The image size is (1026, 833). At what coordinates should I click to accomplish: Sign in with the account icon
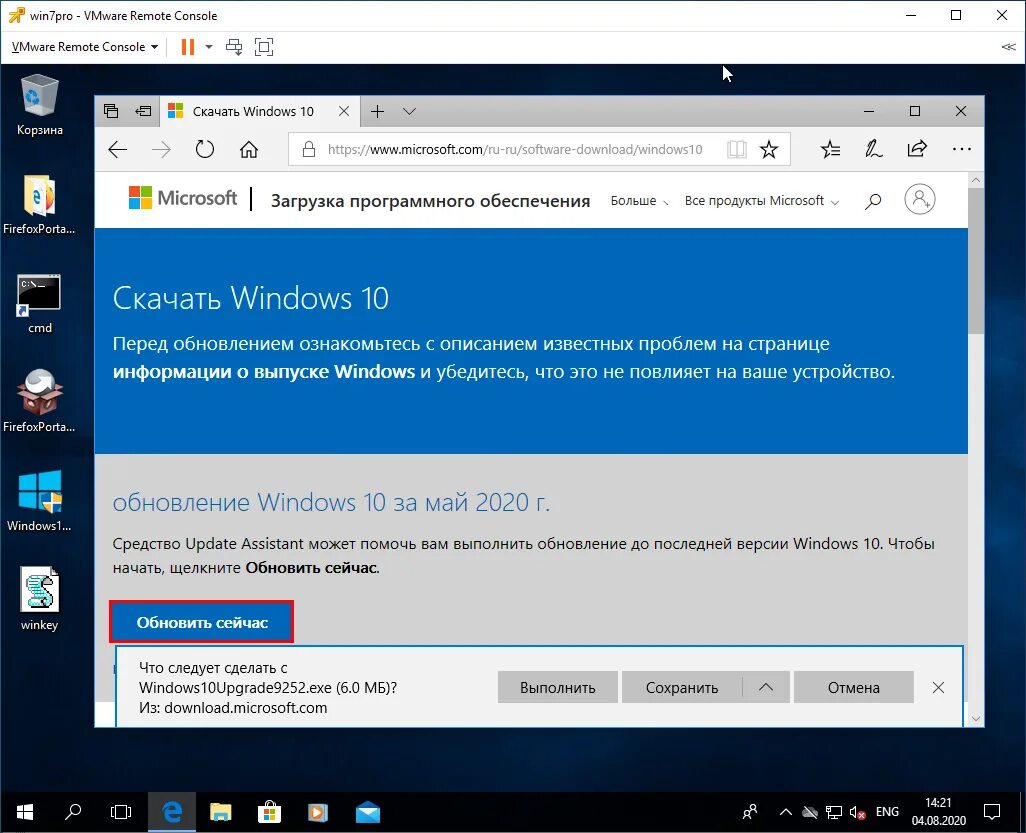(919, 199)
